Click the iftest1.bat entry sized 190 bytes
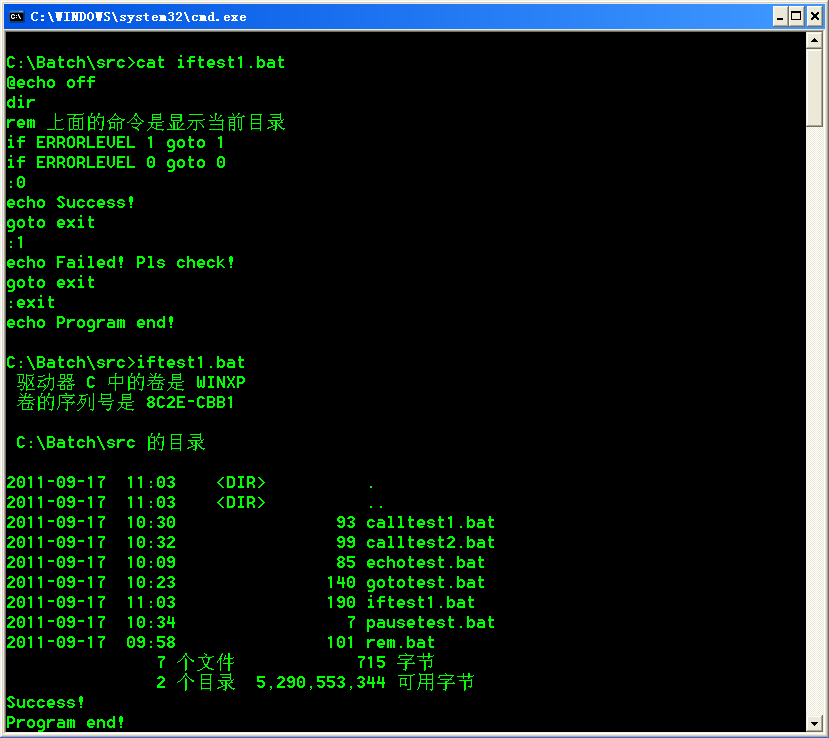This screenshot has height=738, width=829. 420,602
